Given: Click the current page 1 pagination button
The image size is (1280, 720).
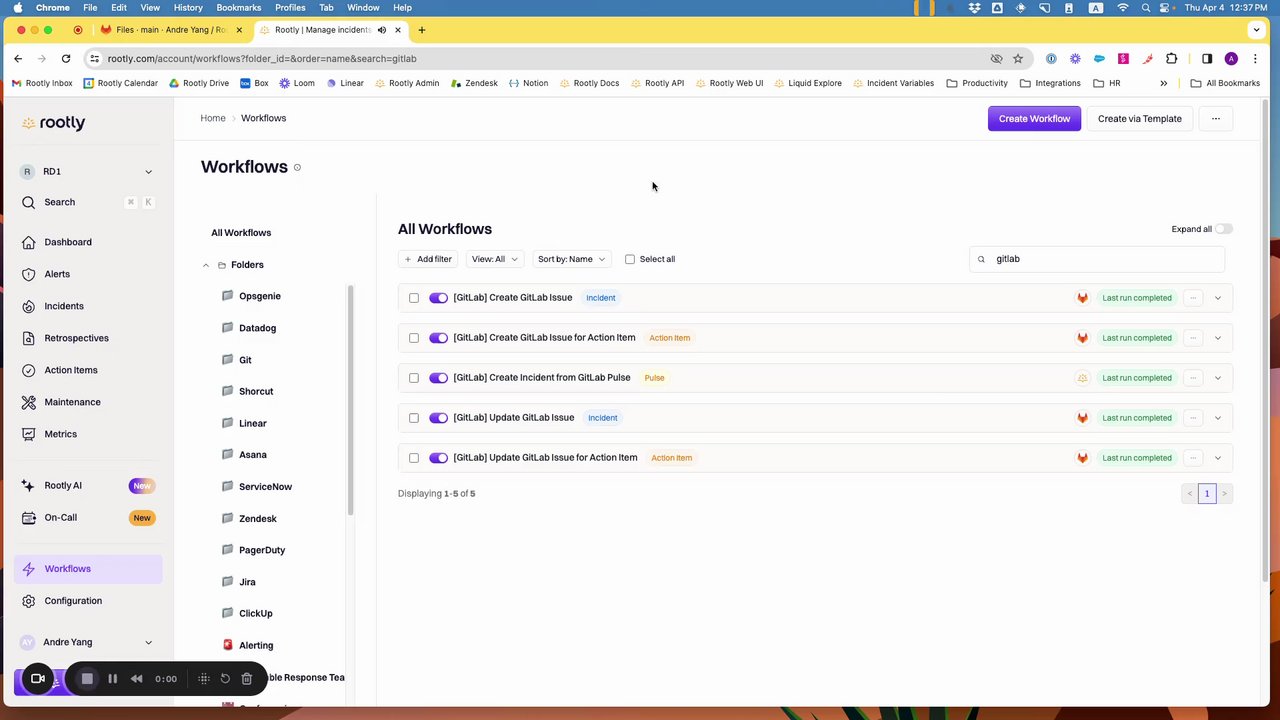Looking at the screenshot, I should tap(1207, 494).
